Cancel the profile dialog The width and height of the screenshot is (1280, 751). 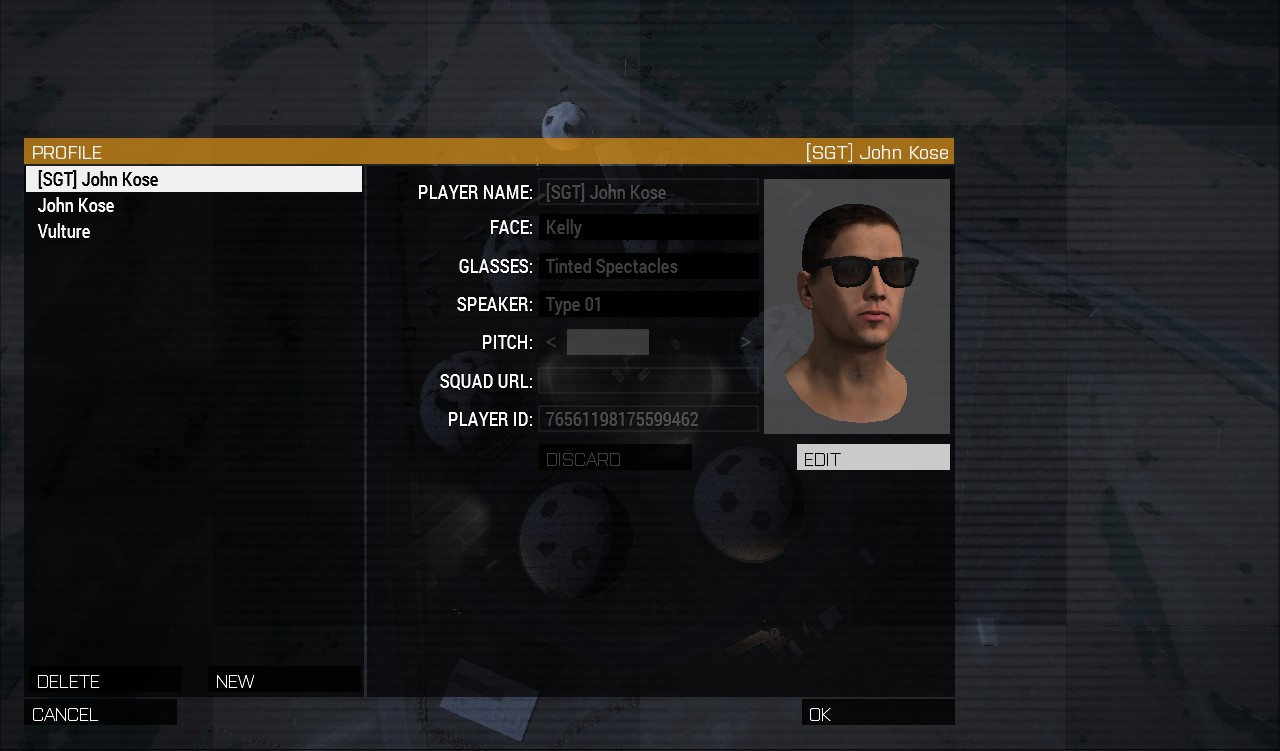click(x=100, y=713)
